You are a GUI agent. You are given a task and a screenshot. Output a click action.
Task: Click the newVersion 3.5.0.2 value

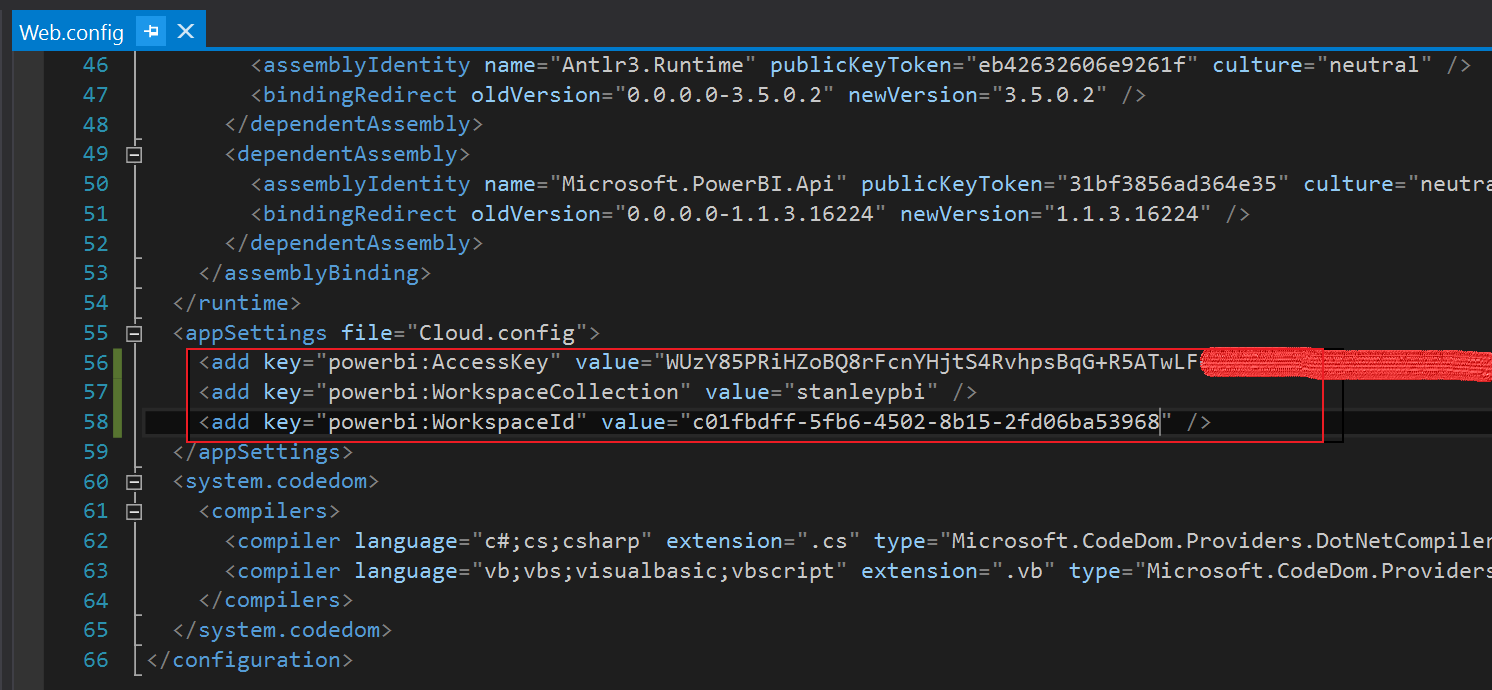[1057, 95]
